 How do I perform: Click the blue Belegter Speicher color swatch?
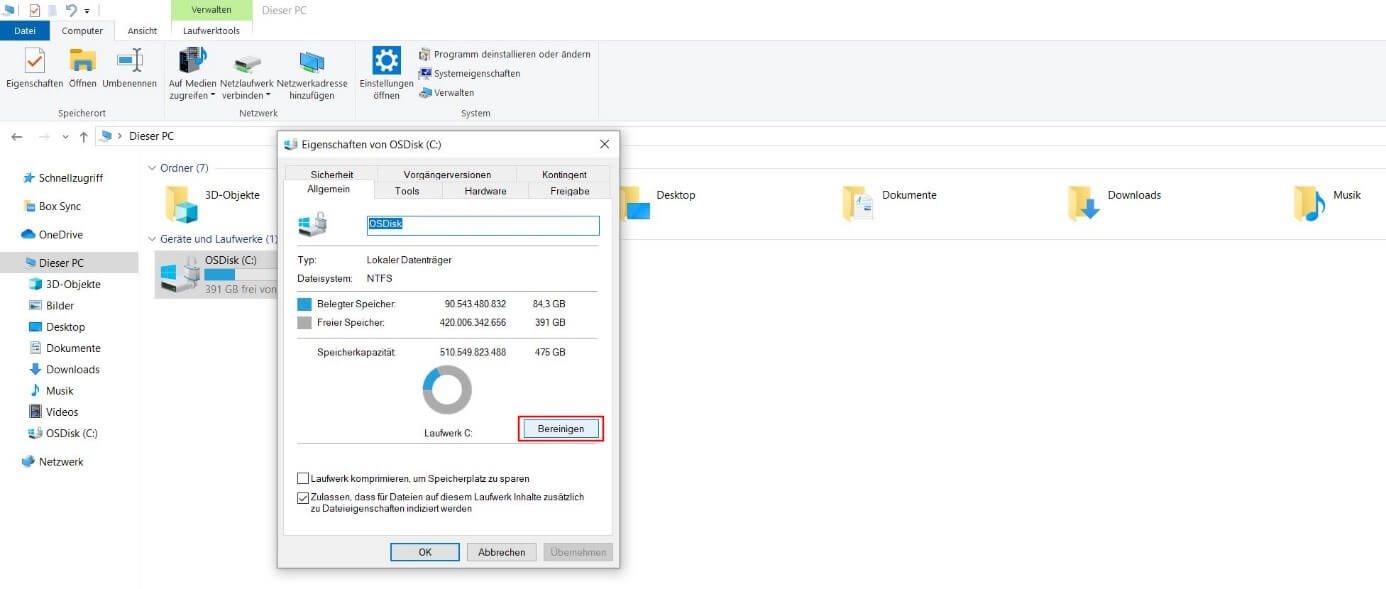304,303
